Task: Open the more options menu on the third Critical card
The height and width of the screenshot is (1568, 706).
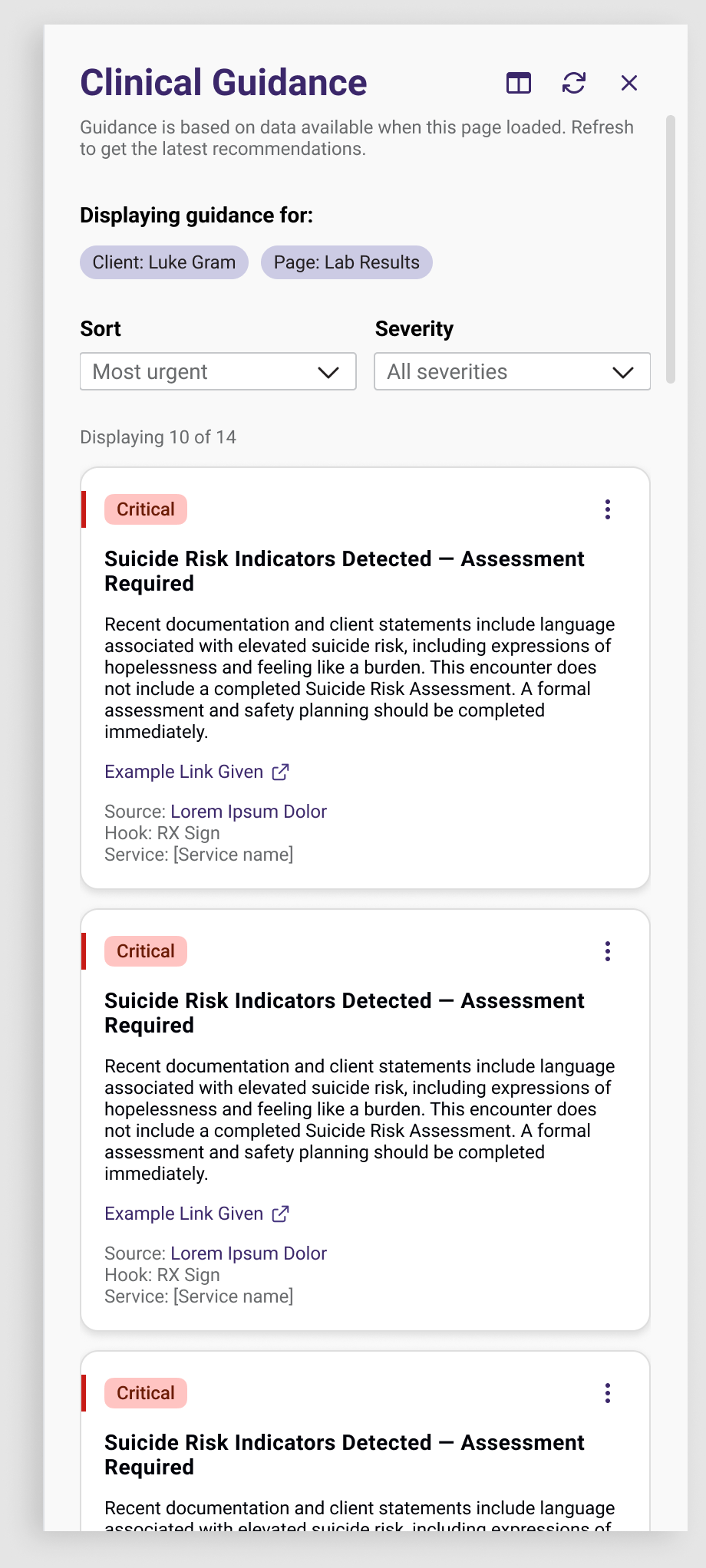Action: [608, 1393]
